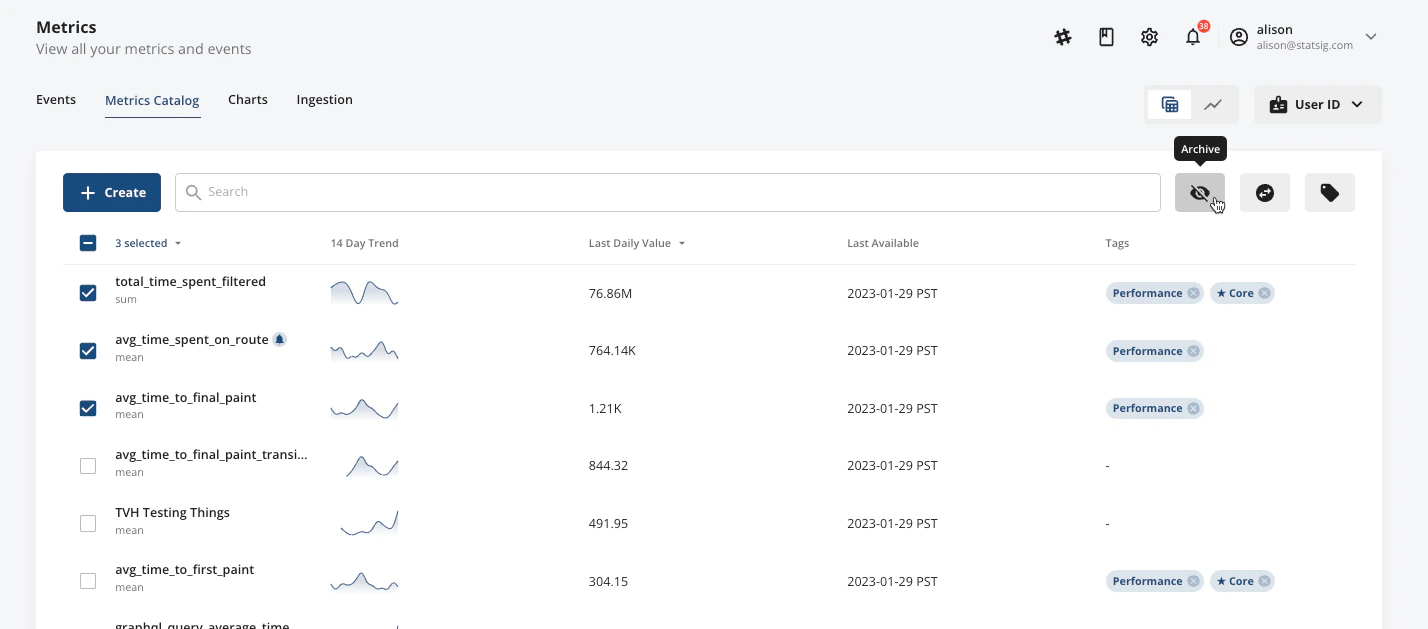Expand the alison account menu chevron
Screen dimensions: 1428x629
click(1371, 37)
